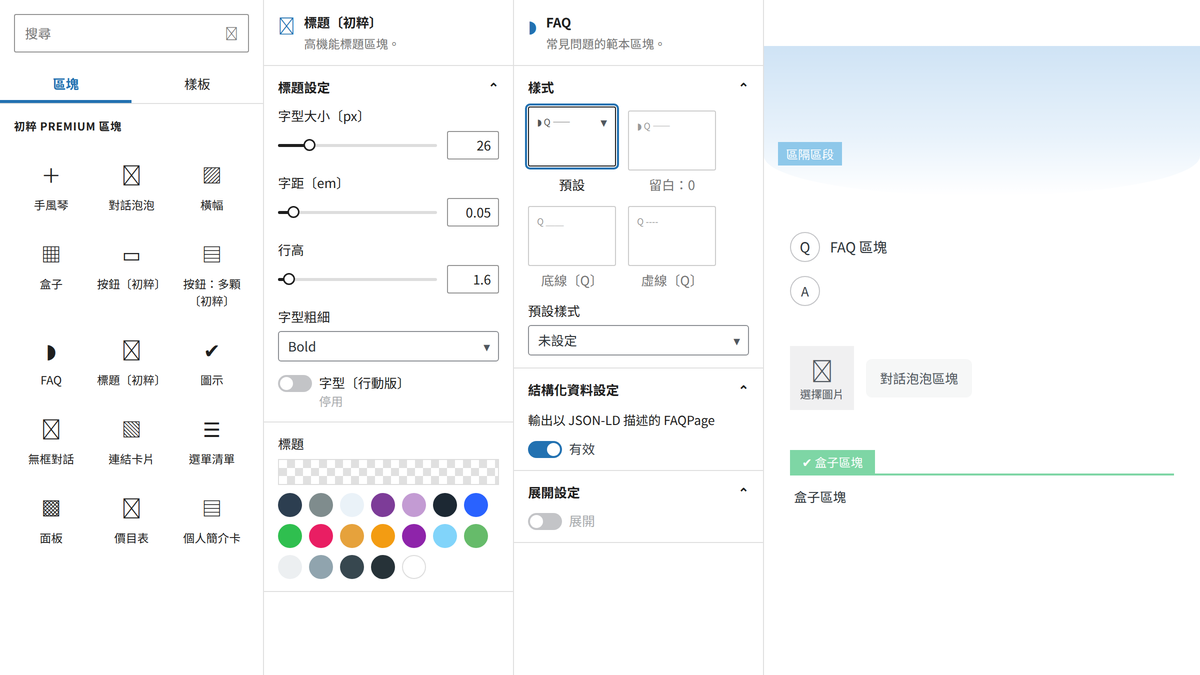Viewport: 1200px width, 675px height.
Task: Click the 字距 slider handle
Action: tap(293, 212)
